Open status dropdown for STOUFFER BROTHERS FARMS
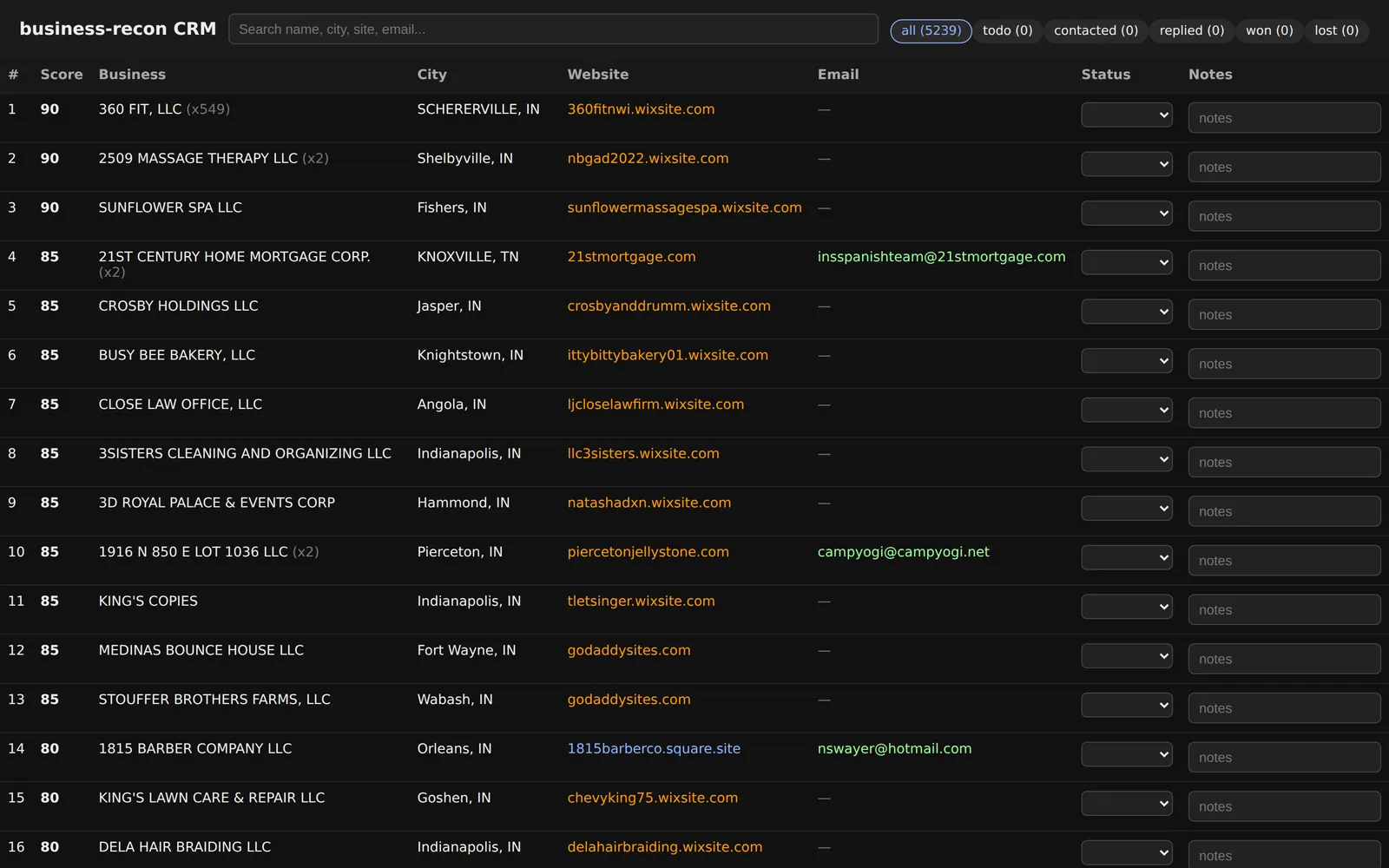This screenshot has width=1389, height=868. pos(1127,705)
